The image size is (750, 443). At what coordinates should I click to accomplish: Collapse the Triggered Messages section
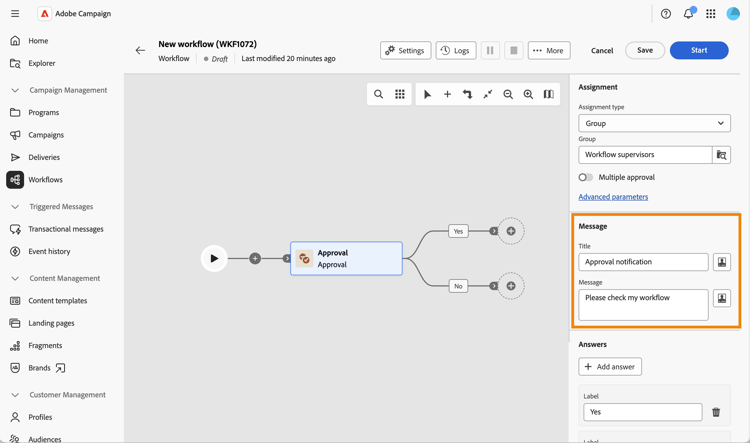tap(15, 207)
